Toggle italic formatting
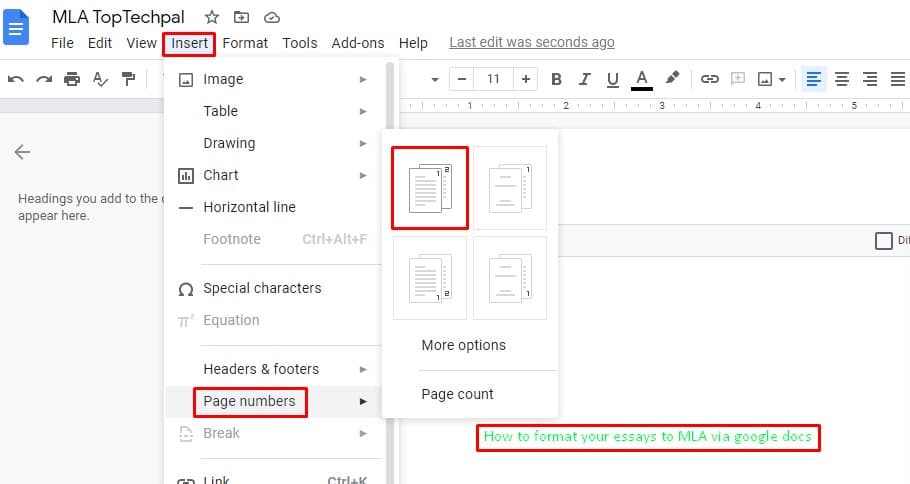Viewport: 910px width, 484px height. [584, 79]
